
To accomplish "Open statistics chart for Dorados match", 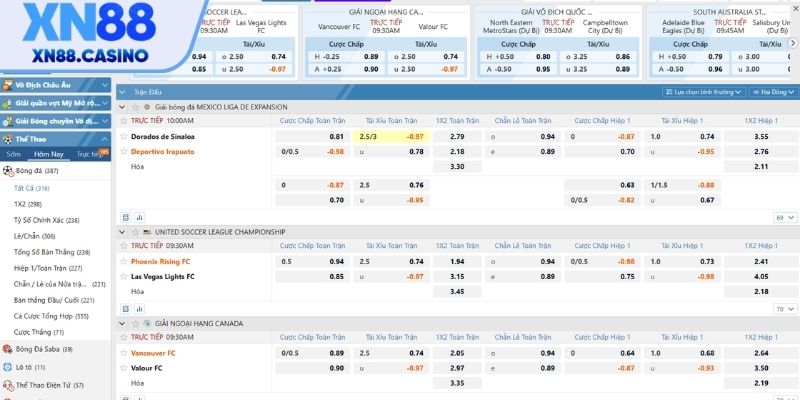I will click(138, 217).
